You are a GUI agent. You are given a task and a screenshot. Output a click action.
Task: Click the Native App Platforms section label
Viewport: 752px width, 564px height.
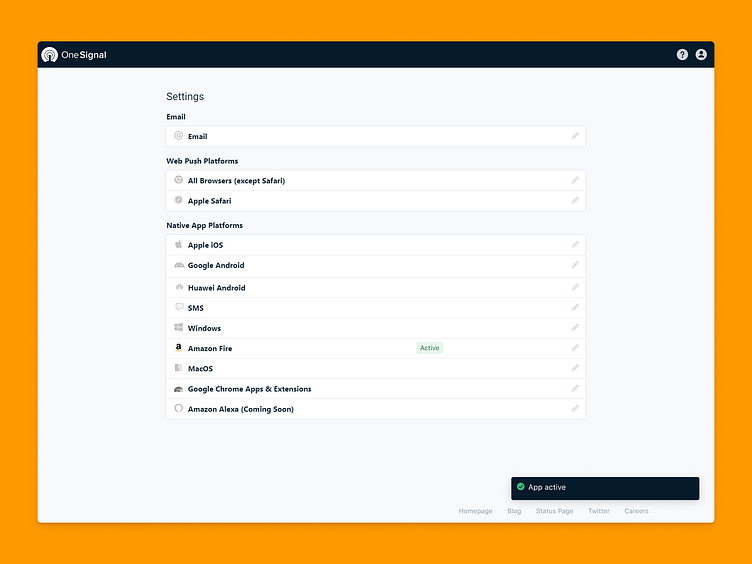click(x=204, y=225)
